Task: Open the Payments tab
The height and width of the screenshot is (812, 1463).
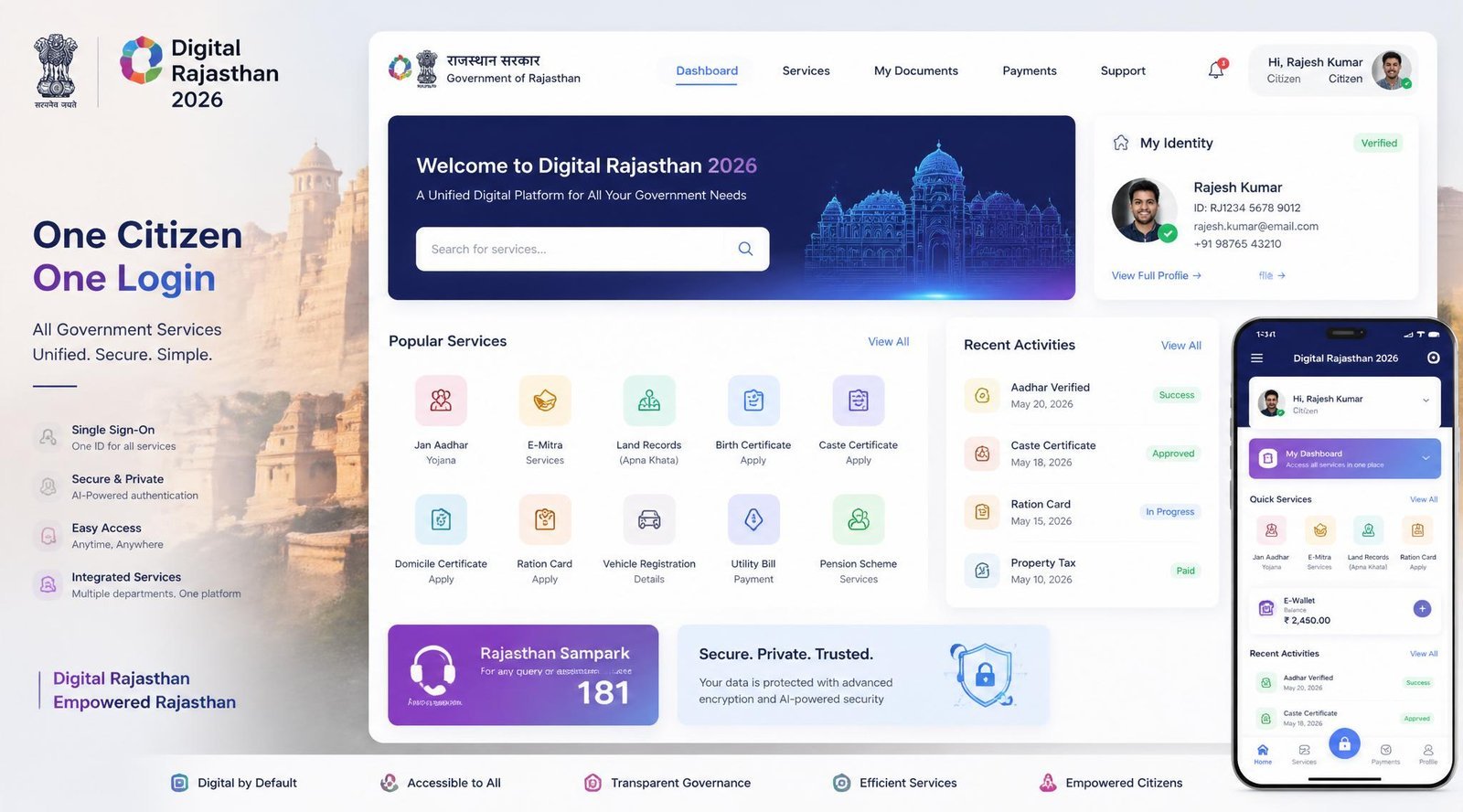Action: tap(1030, 70)
